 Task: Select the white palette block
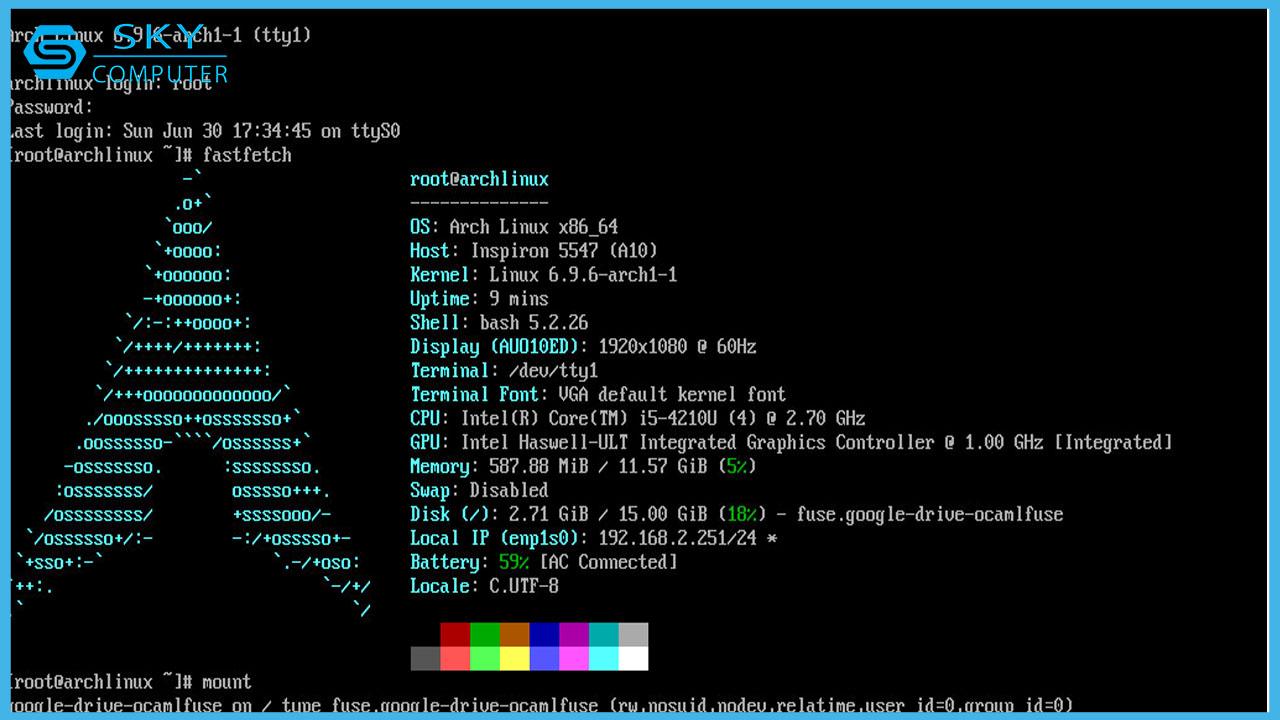pos(633,659)
